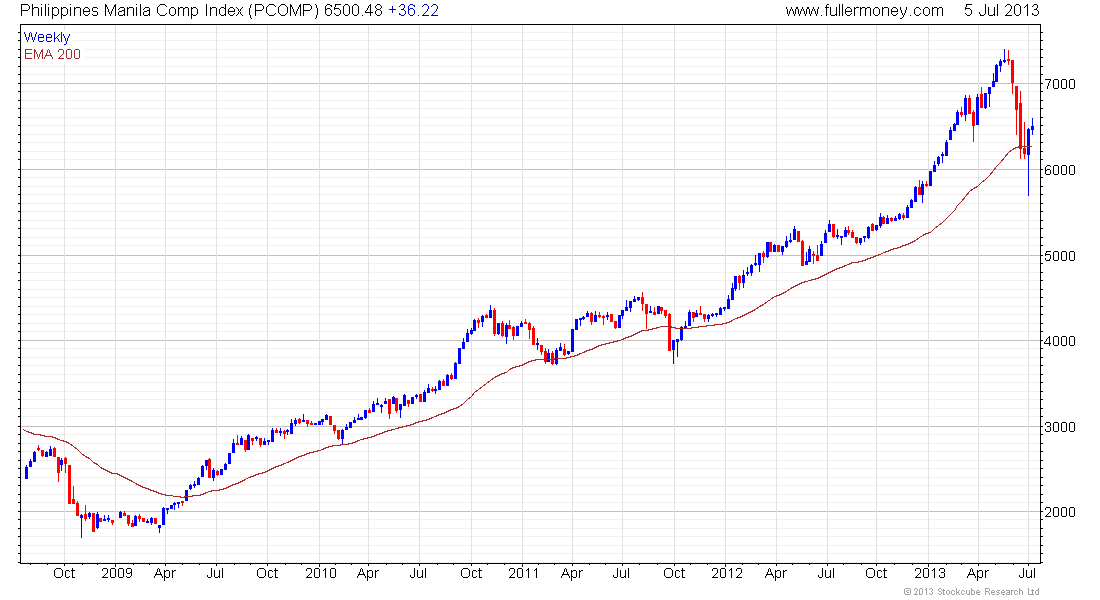The width and height of the screenshot is (1100, 600).
Task: Open the www.fullermoney.com link text
Action: [864, 11]
